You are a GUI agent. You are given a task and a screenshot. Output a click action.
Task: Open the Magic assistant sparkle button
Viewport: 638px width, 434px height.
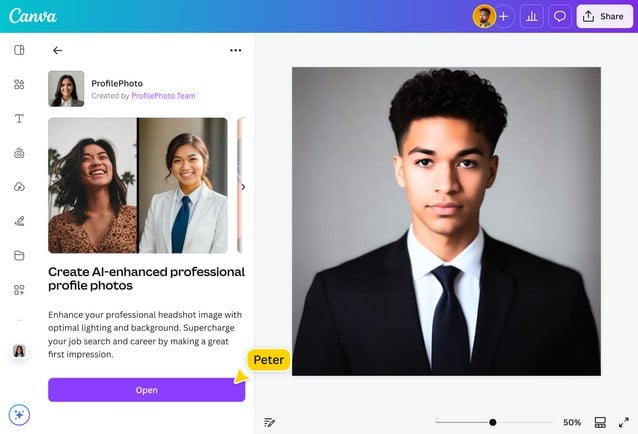pos(19,415)
